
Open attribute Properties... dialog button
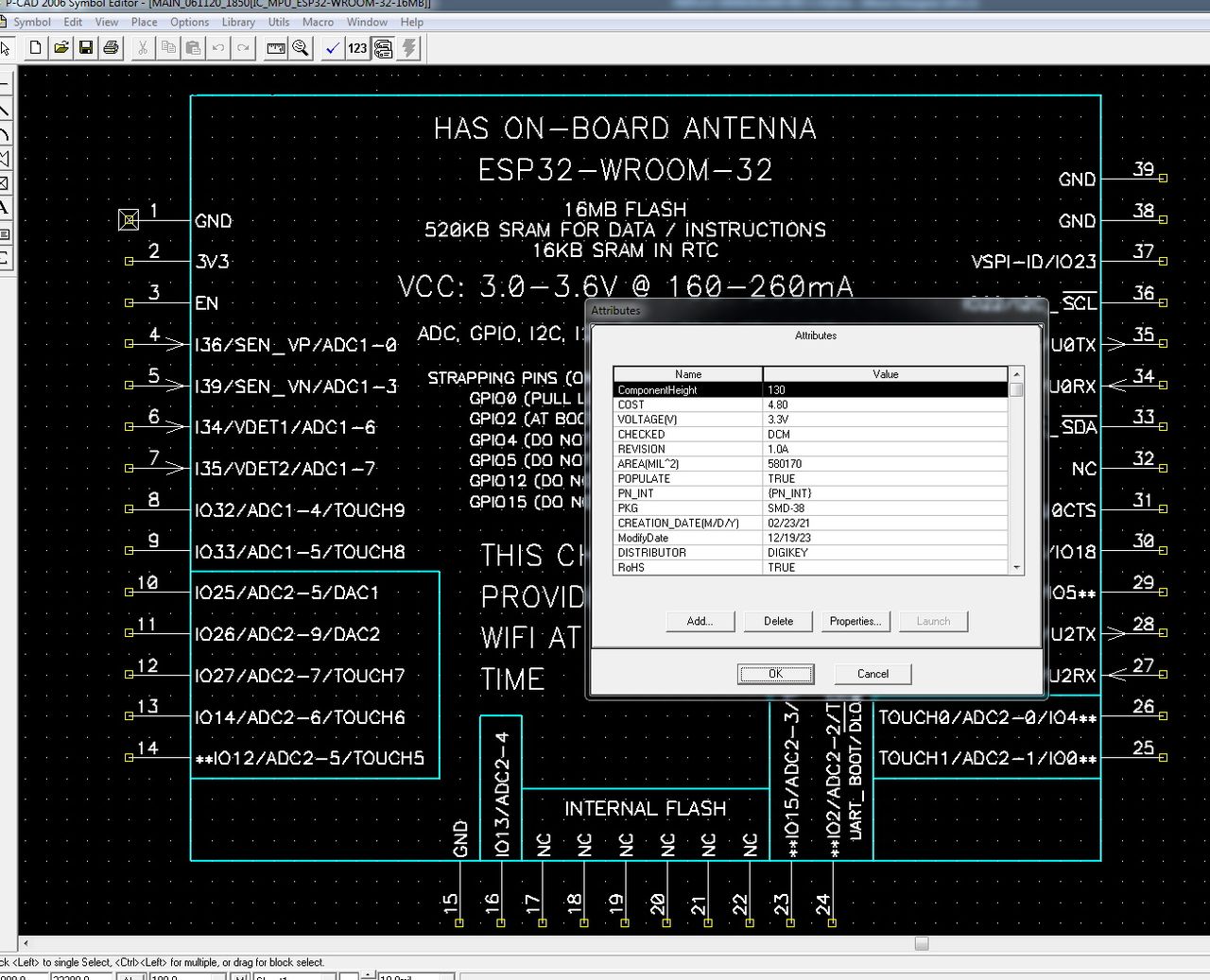(855, 621)
